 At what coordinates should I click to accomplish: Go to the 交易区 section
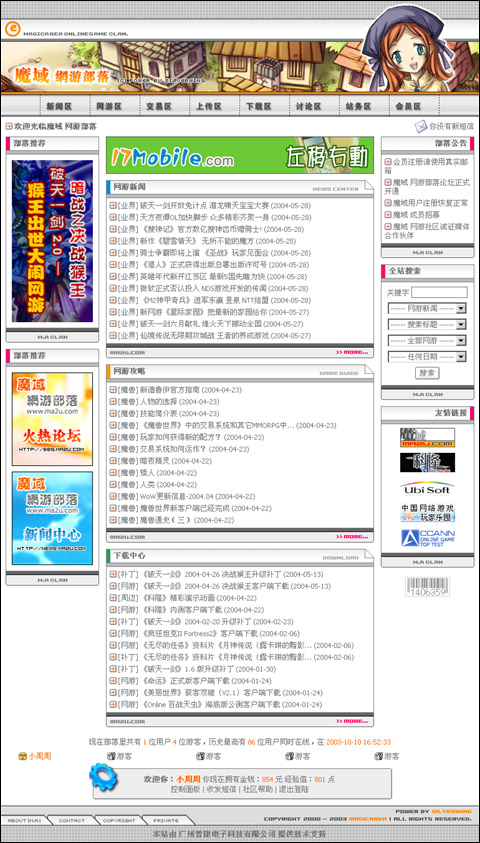(159, 106)
